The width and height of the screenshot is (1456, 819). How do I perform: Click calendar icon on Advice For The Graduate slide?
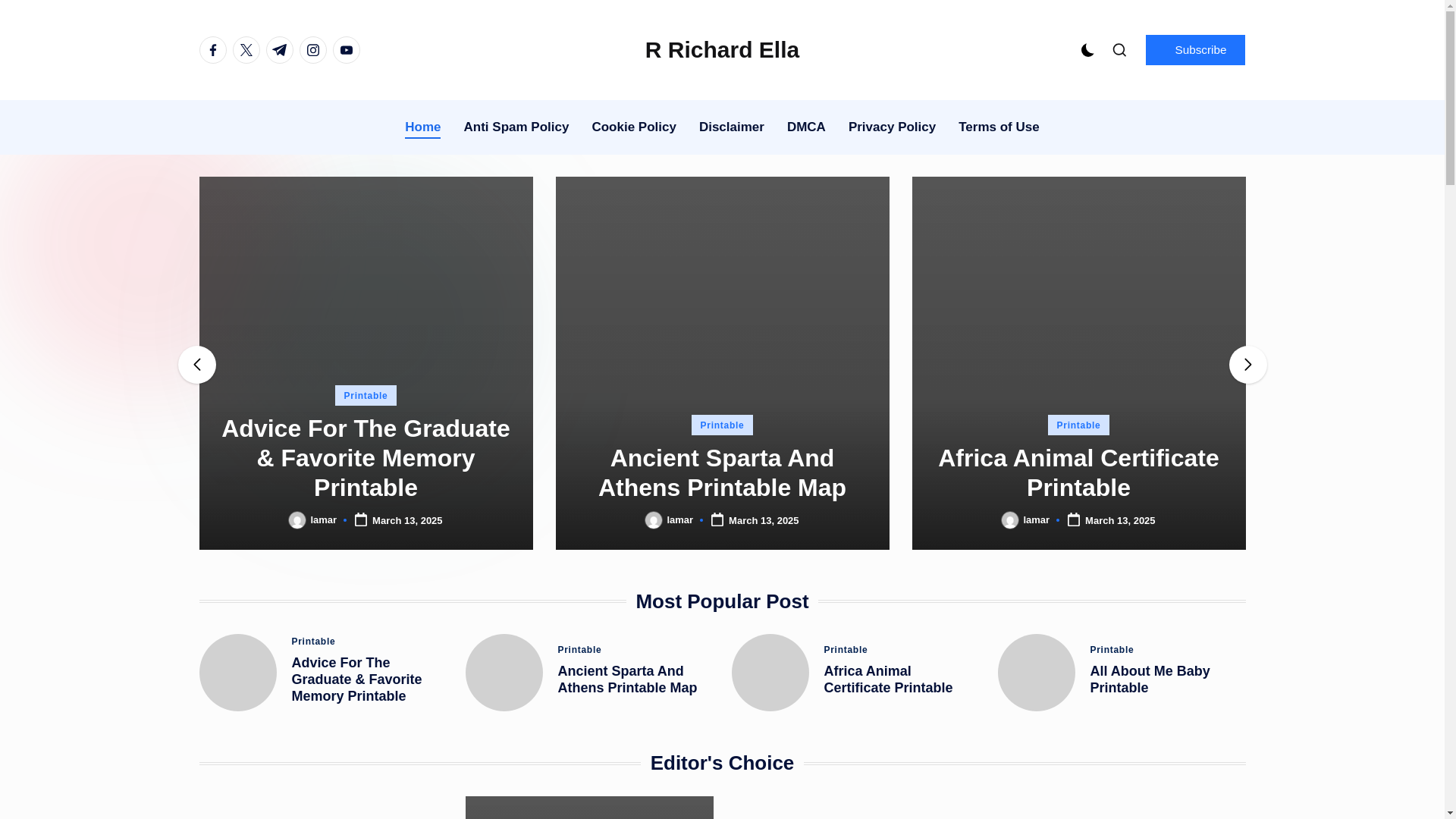pyautogui.click(x=361, y=519)
